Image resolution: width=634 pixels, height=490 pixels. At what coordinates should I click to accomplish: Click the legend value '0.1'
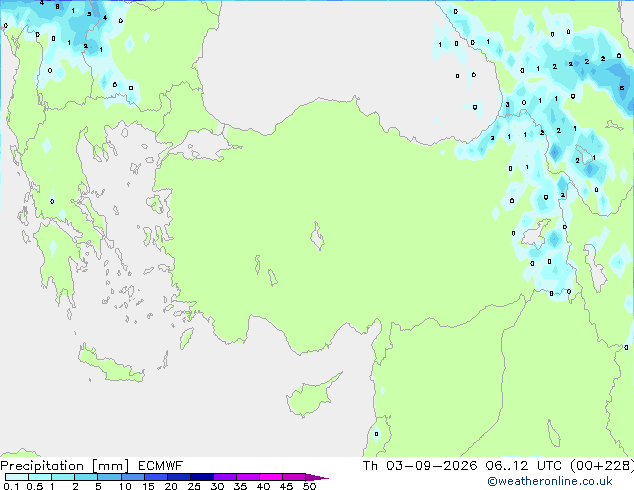[11, 486]
